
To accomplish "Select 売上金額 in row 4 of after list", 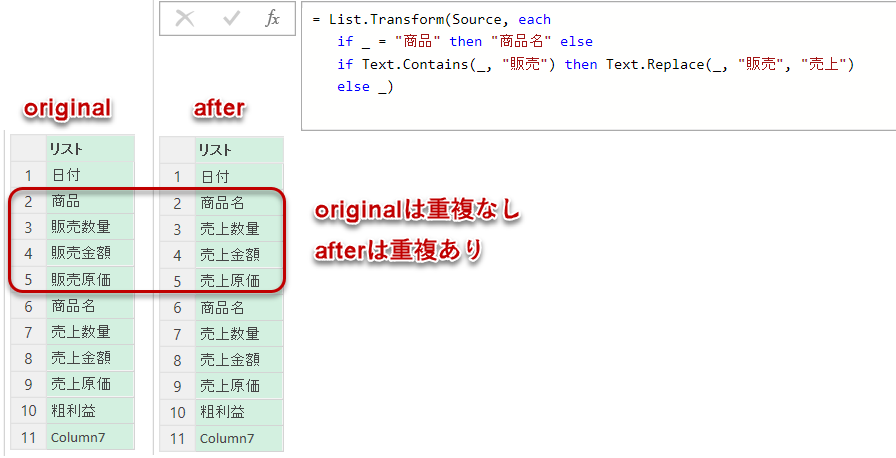I will (x=239, y=255).
